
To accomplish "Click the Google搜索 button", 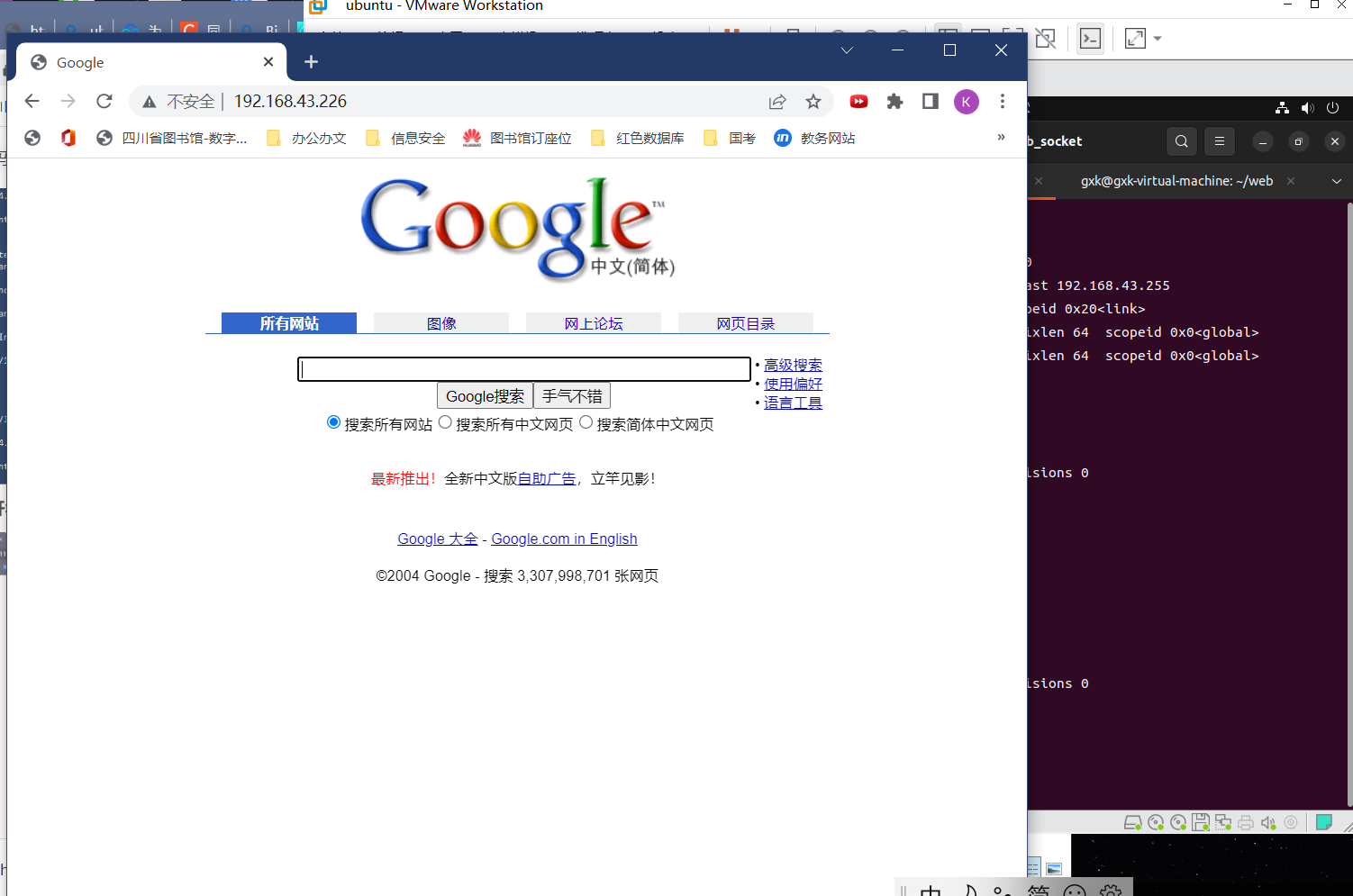I will coord(485,396).
